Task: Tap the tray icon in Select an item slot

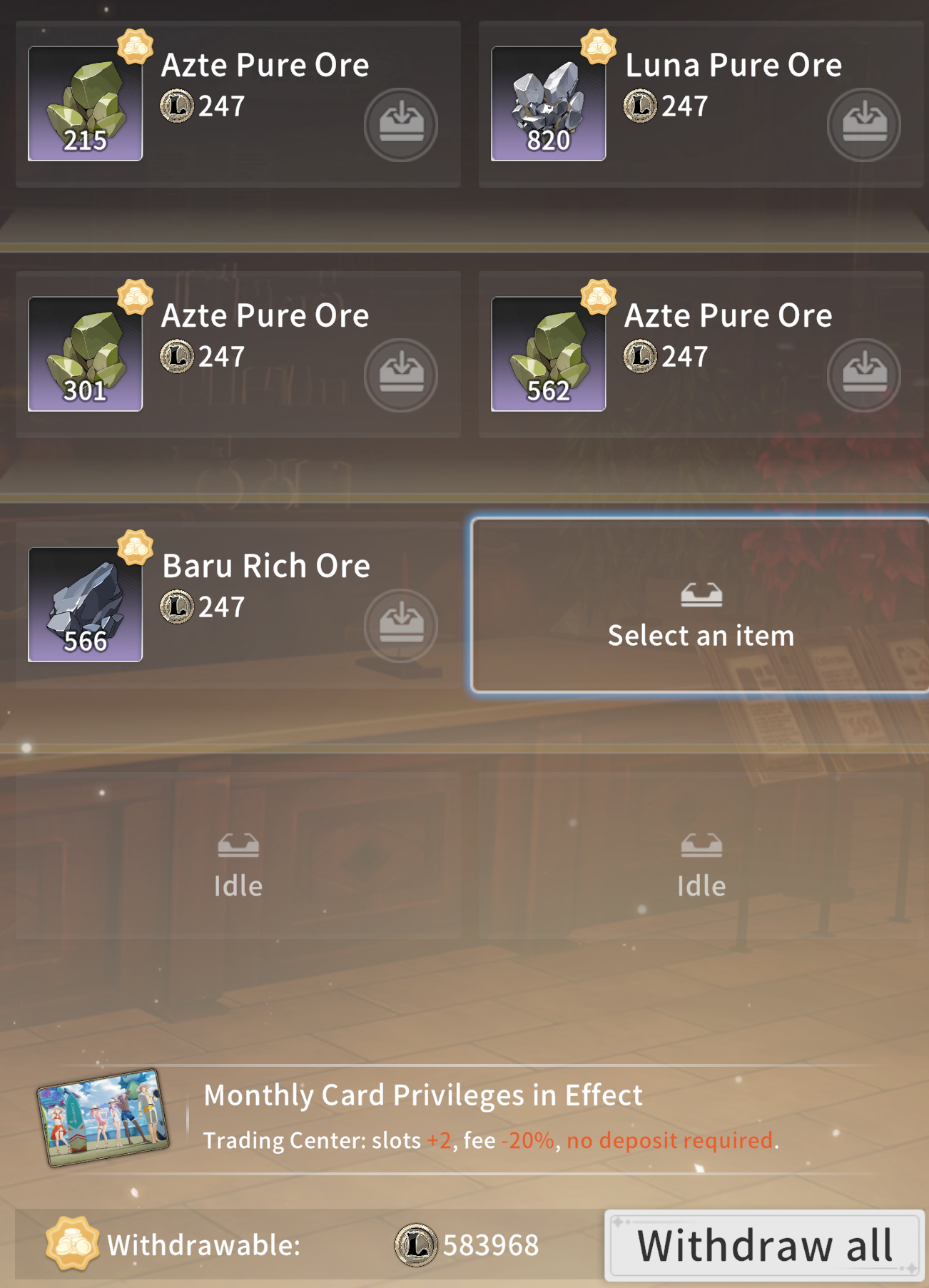Action: coord(701,594)
